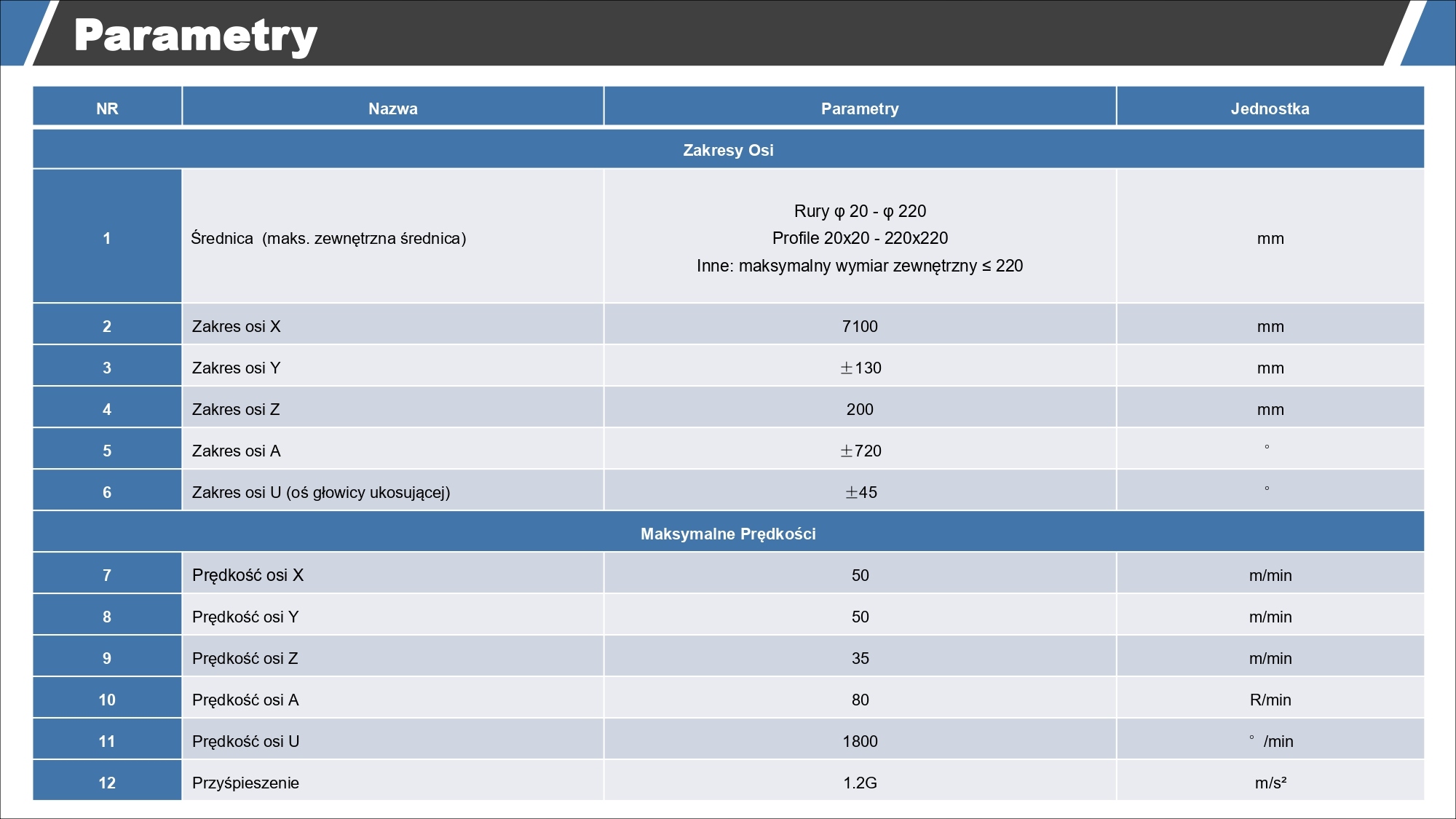Click the R/min unit cell
Image resolution: width=1456 pixels, height=819 pixels.
1270,700
